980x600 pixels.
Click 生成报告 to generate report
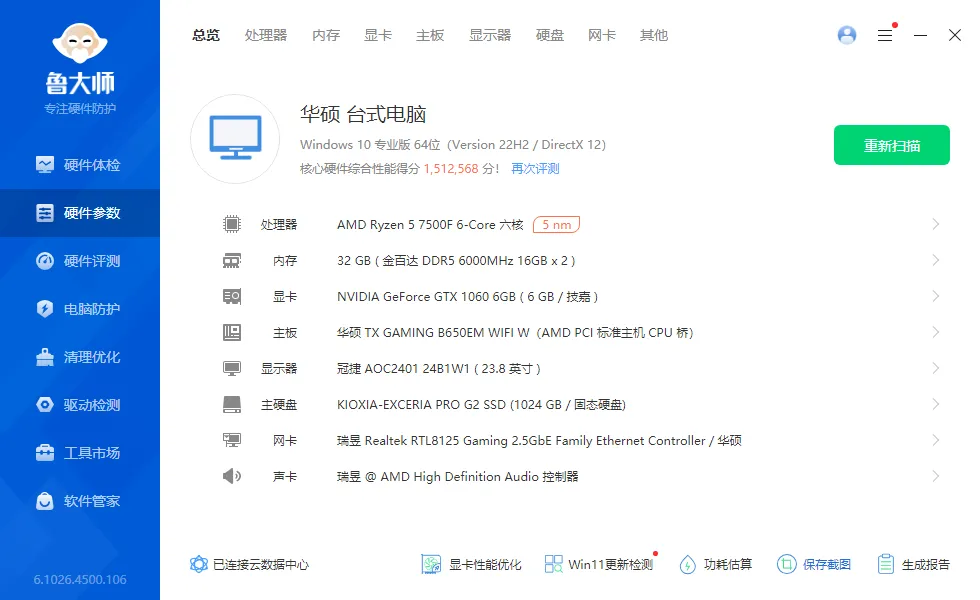click(913, 564)
